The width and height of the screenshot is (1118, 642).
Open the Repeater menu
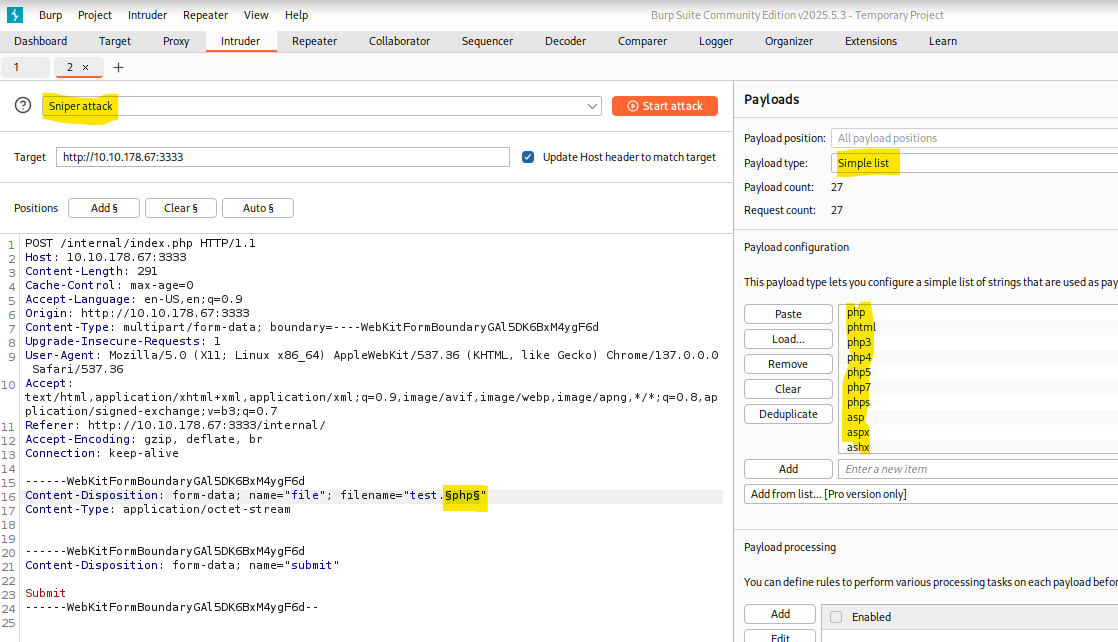click(205, 15)
